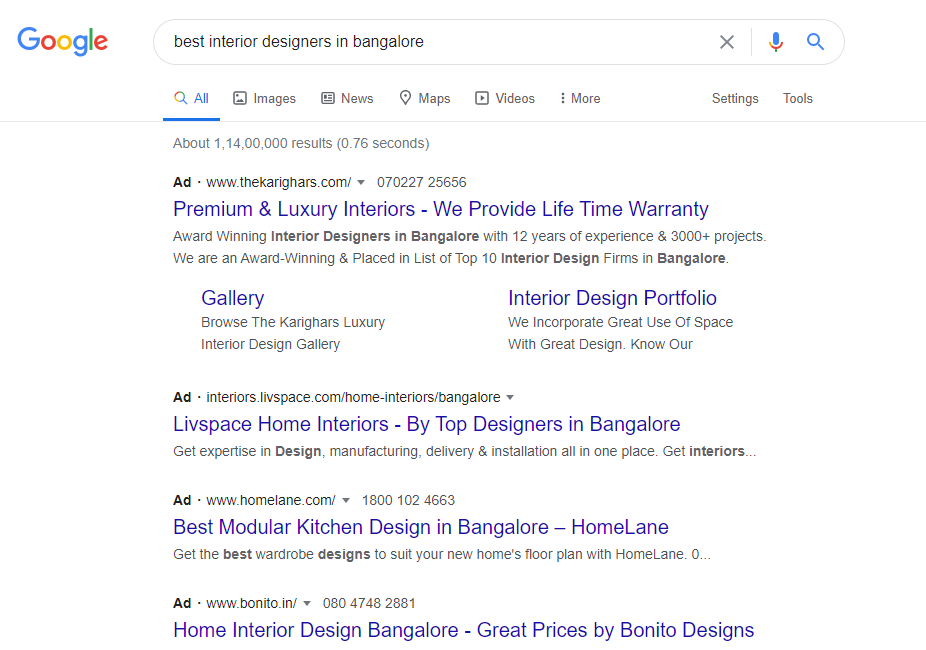Click the www.homelane.com/ URL text
Screen dimensions: 926x650
[271, 501]
